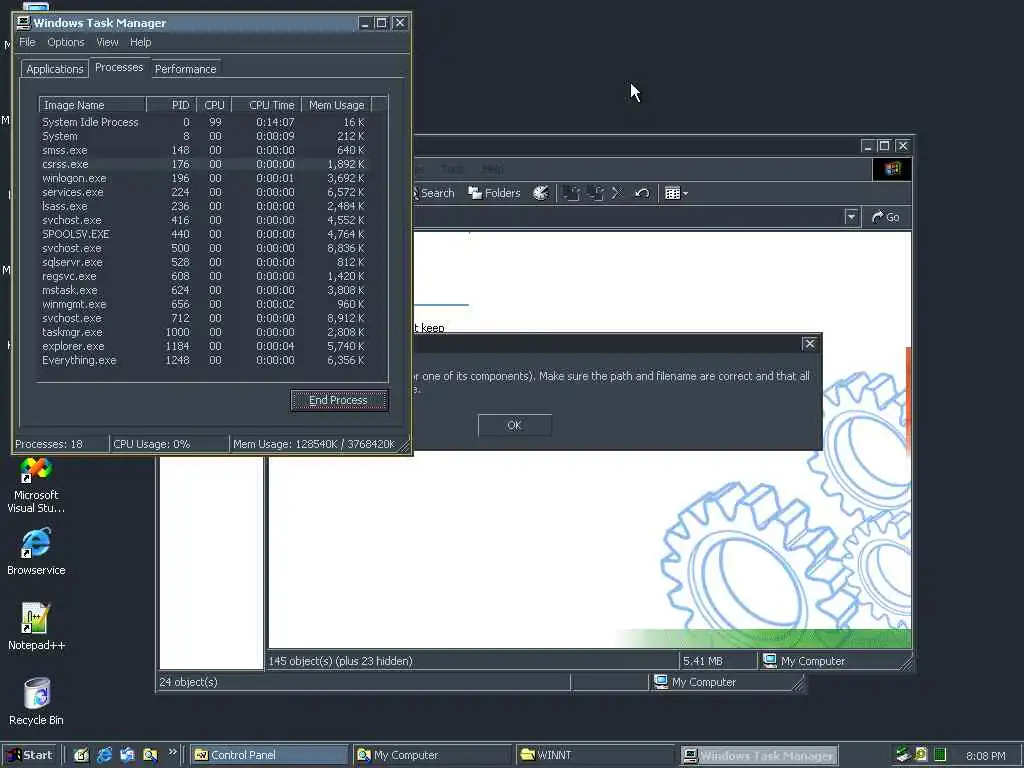Click the first system tray icon

click(903, 755)
